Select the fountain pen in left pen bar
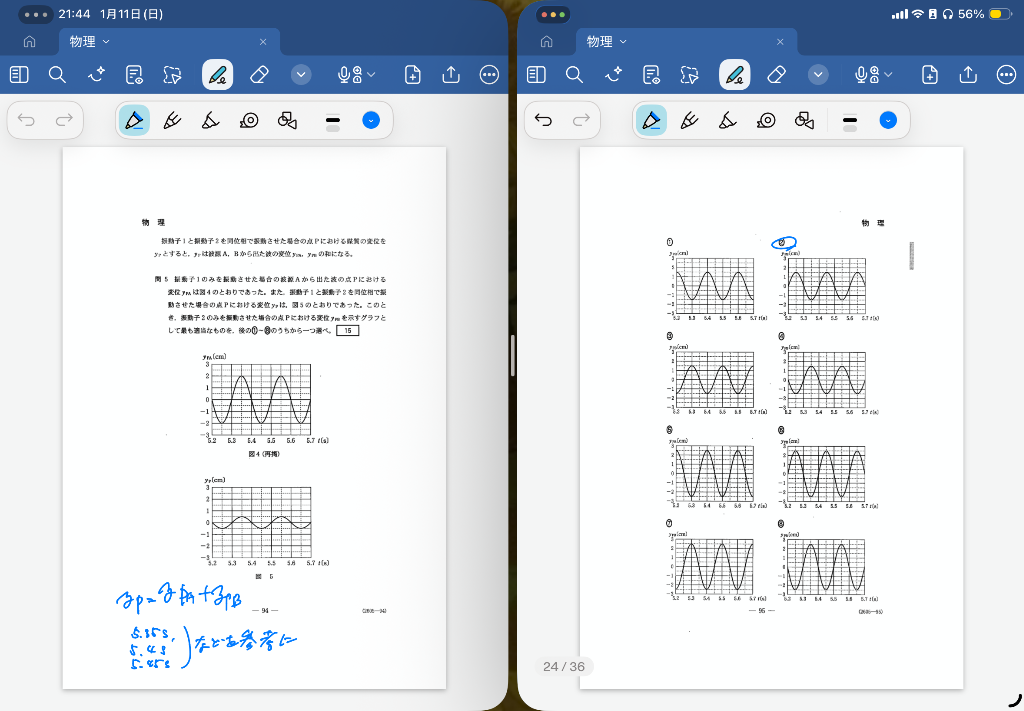The image size is (1024, 711). pyautogui.click(x=172, y=121)
